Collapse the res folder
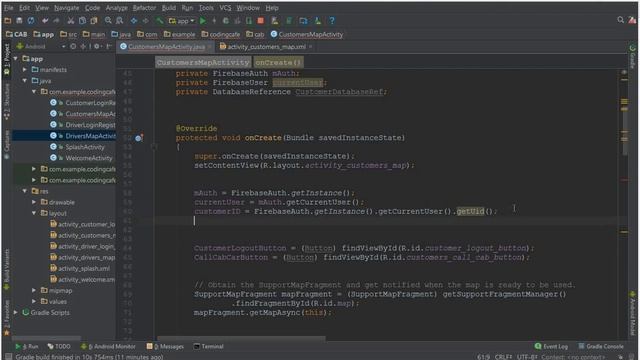 pyautogui.click(x=25, y=191)
